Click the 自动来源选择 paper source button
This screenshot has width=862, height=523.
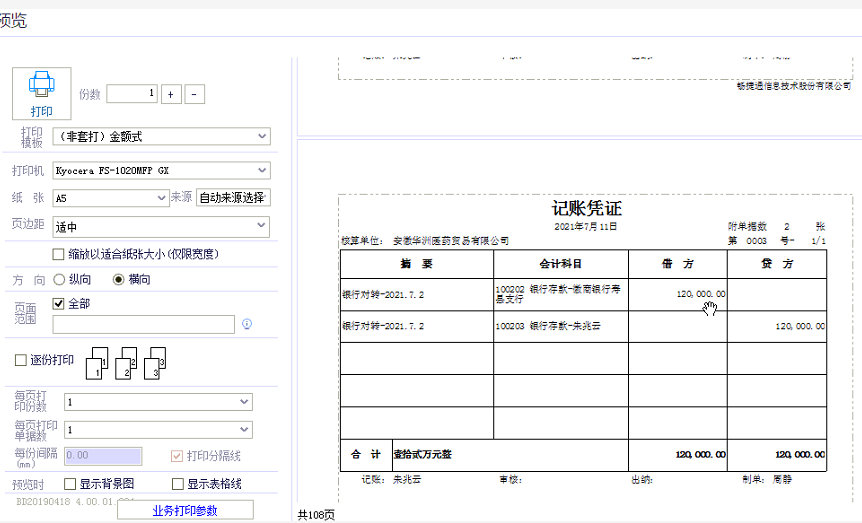(x=233, y=197)
